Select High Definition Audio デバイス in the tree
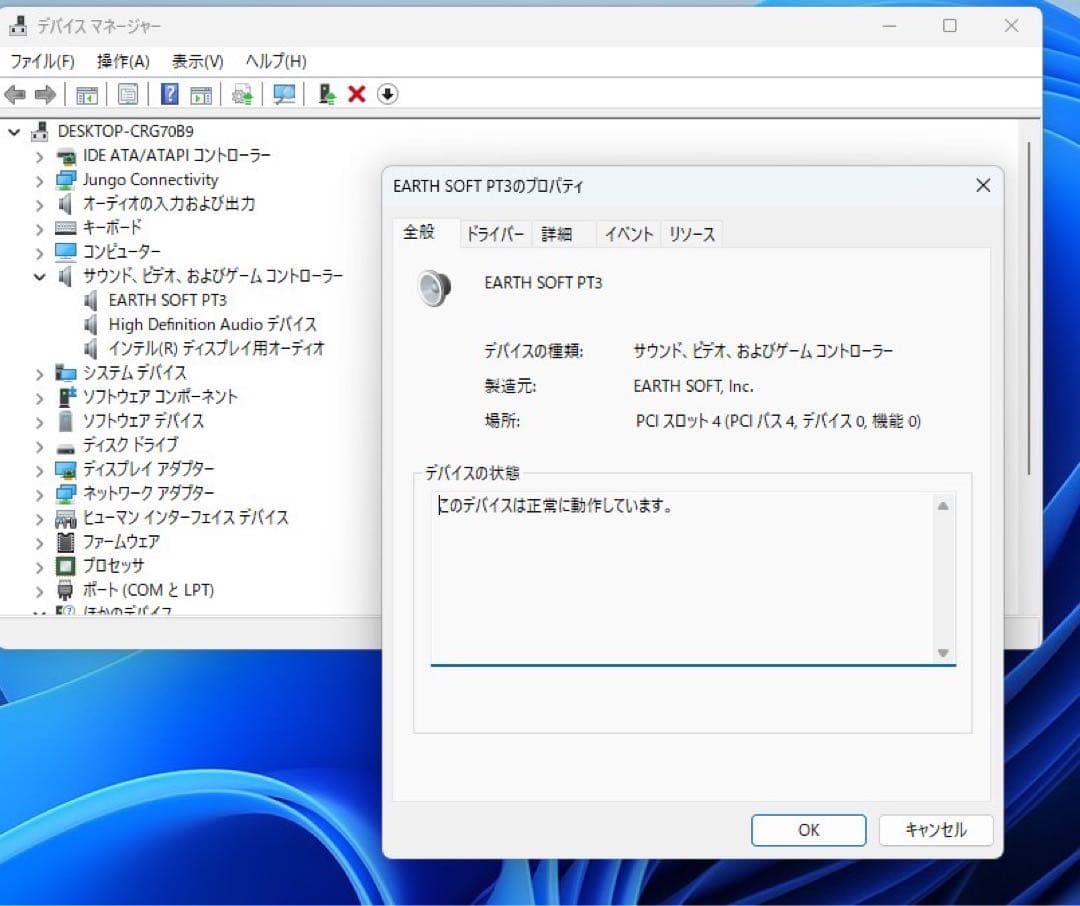This screenshot has width=1080, height=906. point(212,324)
